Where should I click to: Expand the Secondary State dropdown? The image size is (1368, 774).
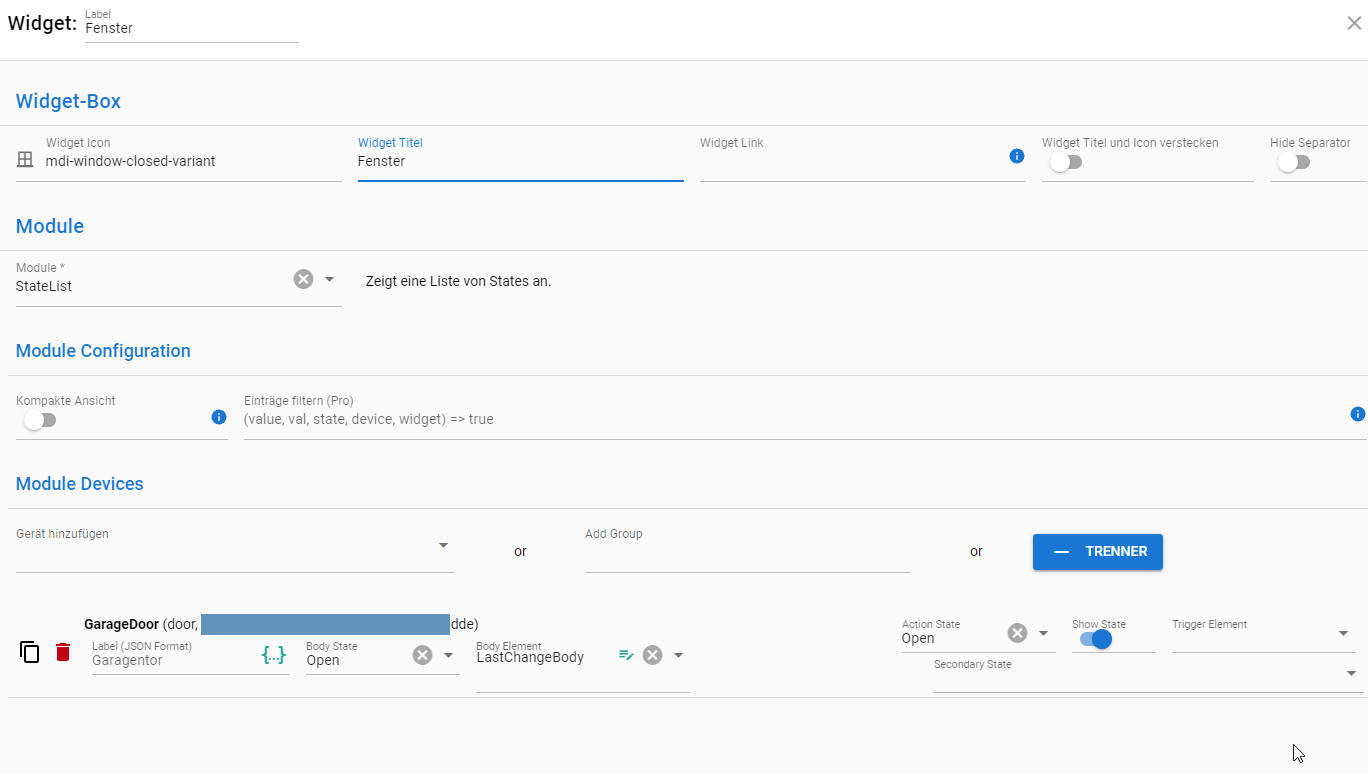coord(1351,674)
